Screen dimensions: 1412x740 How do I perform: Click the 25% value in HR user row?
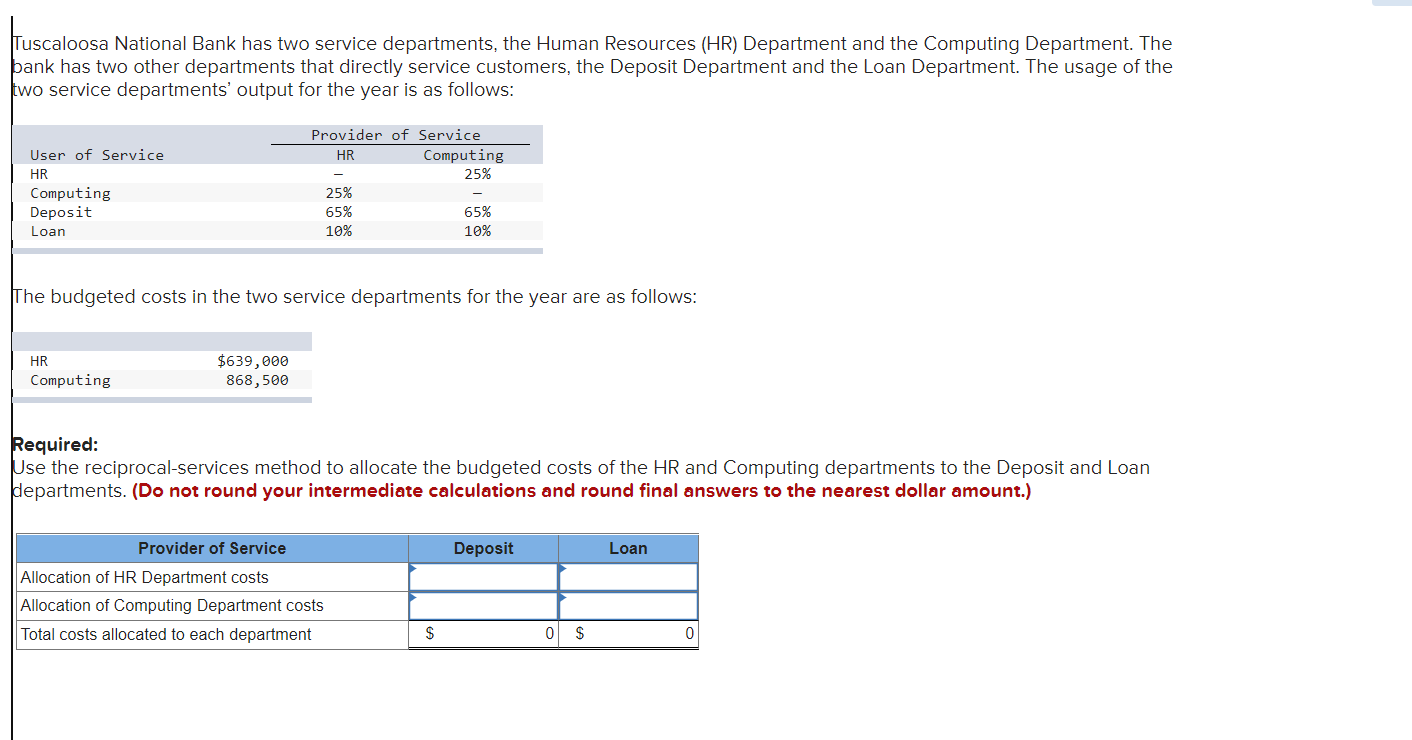pos(477,174)
